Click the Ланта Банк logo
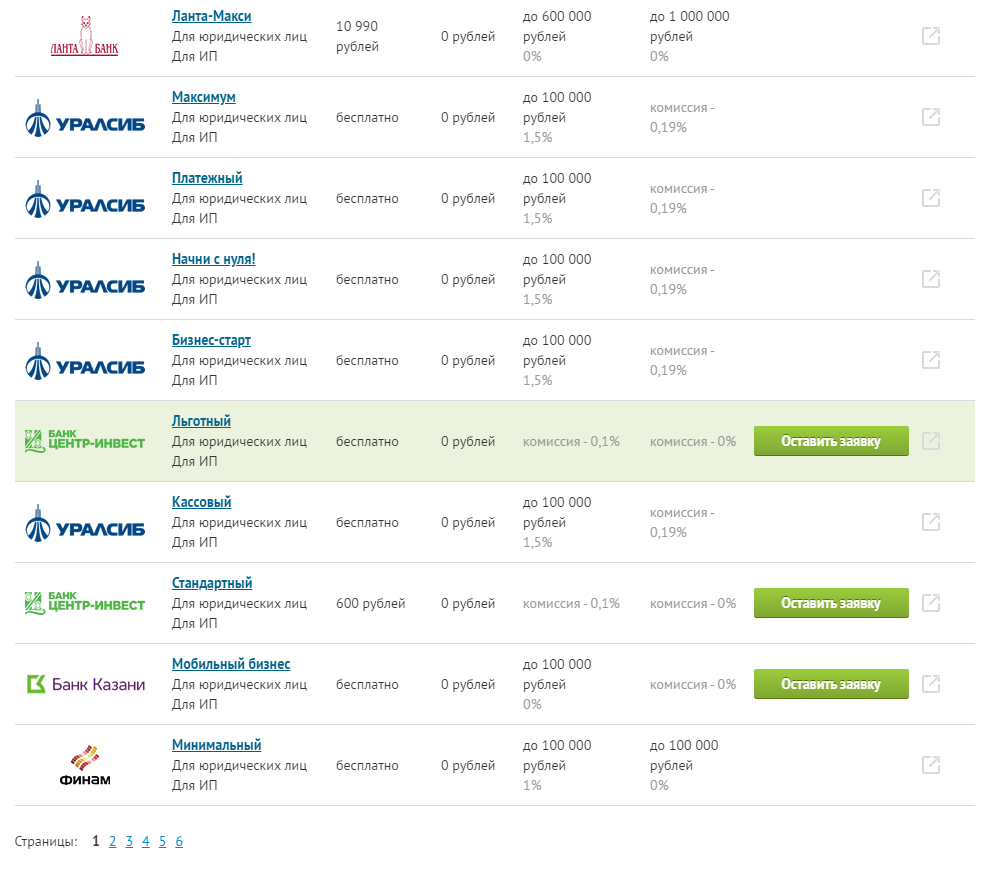The image size is (984, 874). [85, 36]
